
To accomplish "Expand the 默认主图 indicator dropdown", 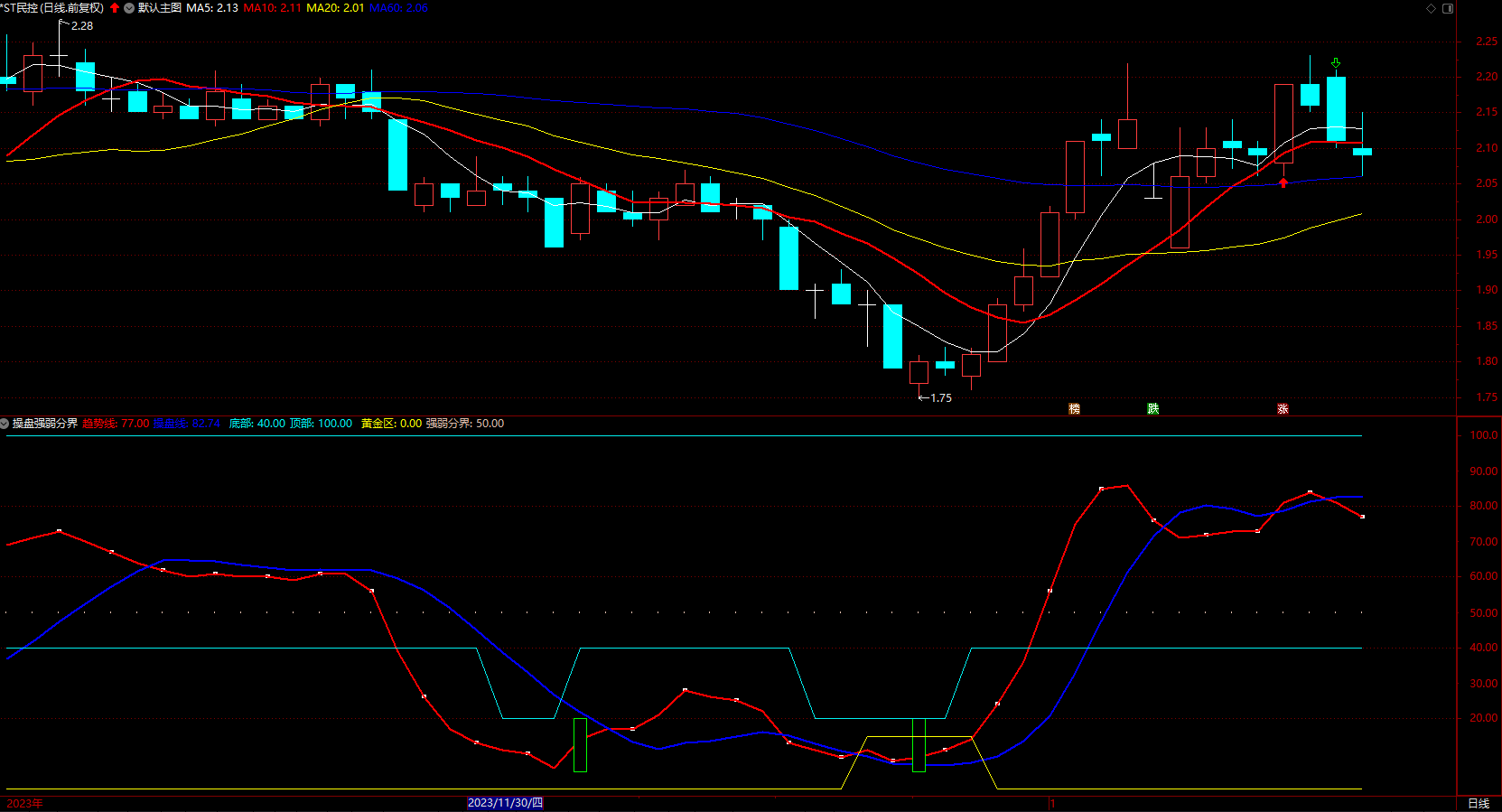I will (x=129, y=8).
